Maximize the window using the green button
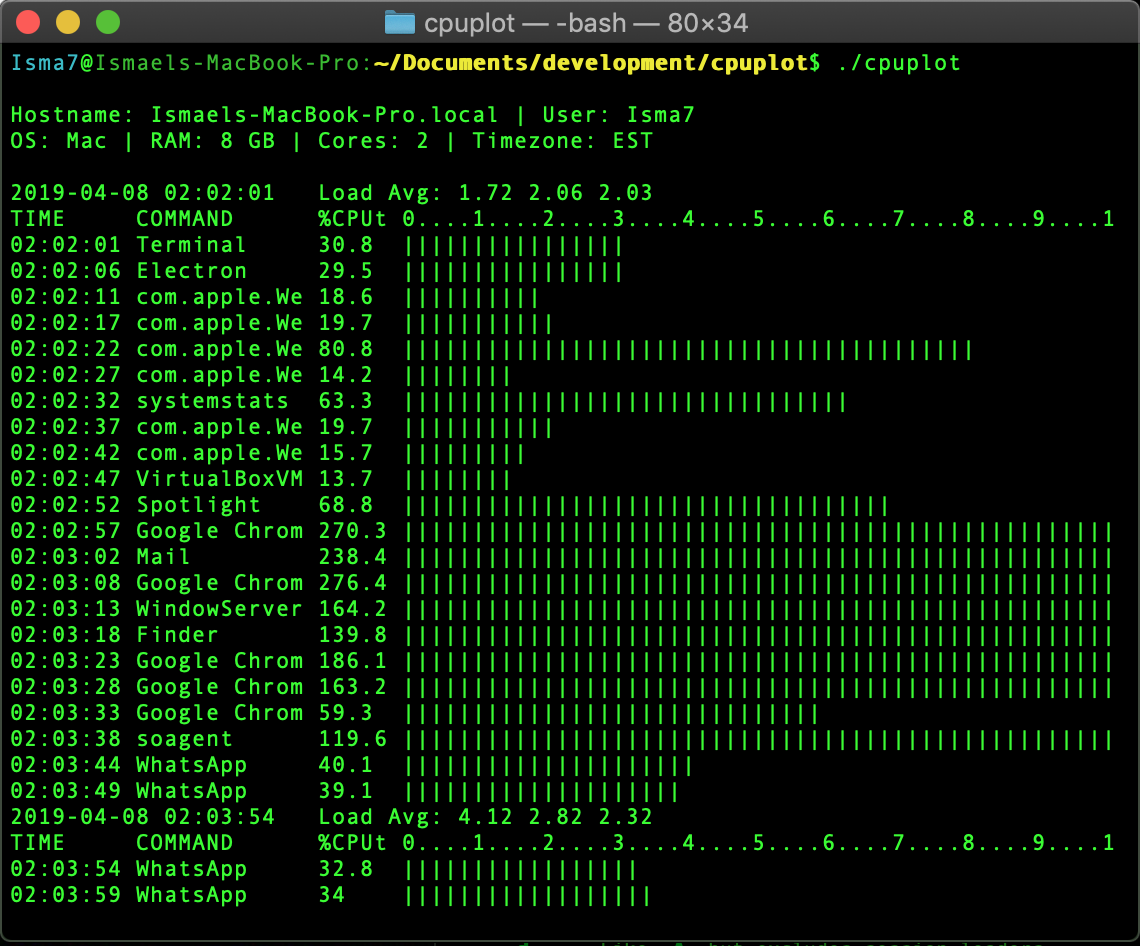1140x946 pixels. point(107,22)
